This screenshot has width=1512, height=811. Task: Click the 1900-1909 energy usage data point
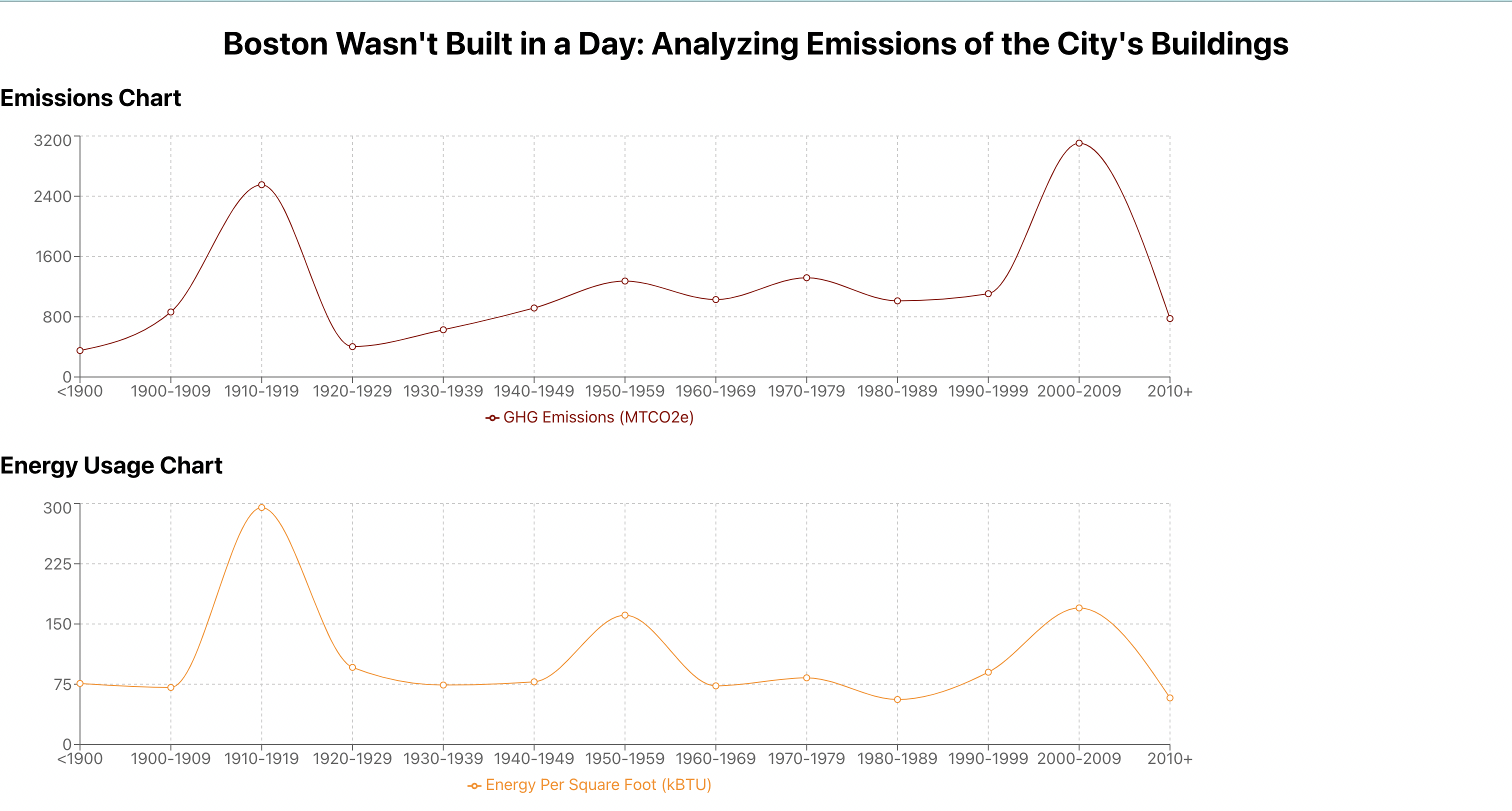pos(171,688)
